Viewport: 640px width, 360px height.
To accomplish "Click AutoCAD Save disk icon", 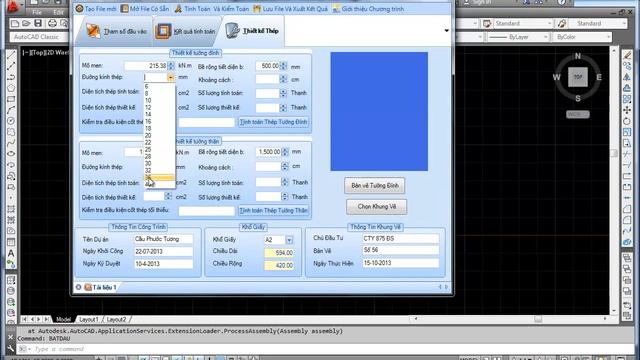I will click(38, 23).
